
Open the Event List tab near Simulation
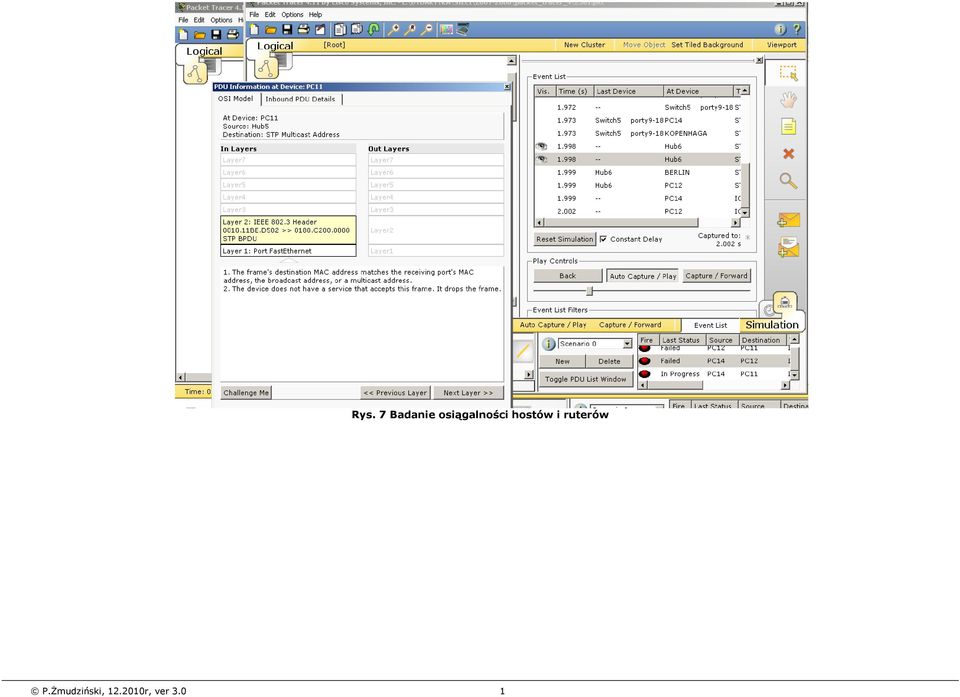click(710, 325)
